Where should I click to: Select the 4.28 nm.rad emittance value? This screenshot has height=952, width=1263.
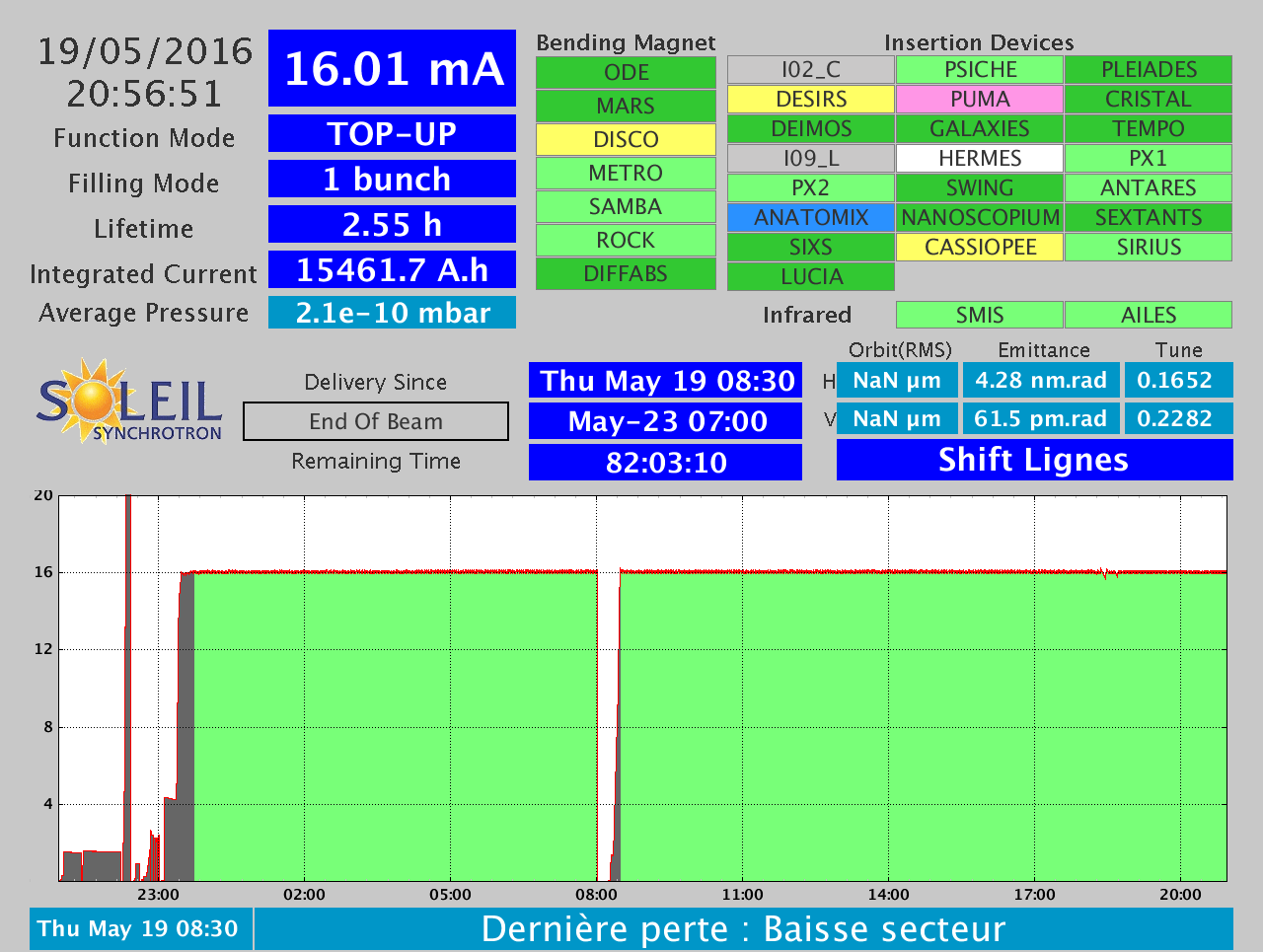pyautogui.click(x=1041, y=380)
